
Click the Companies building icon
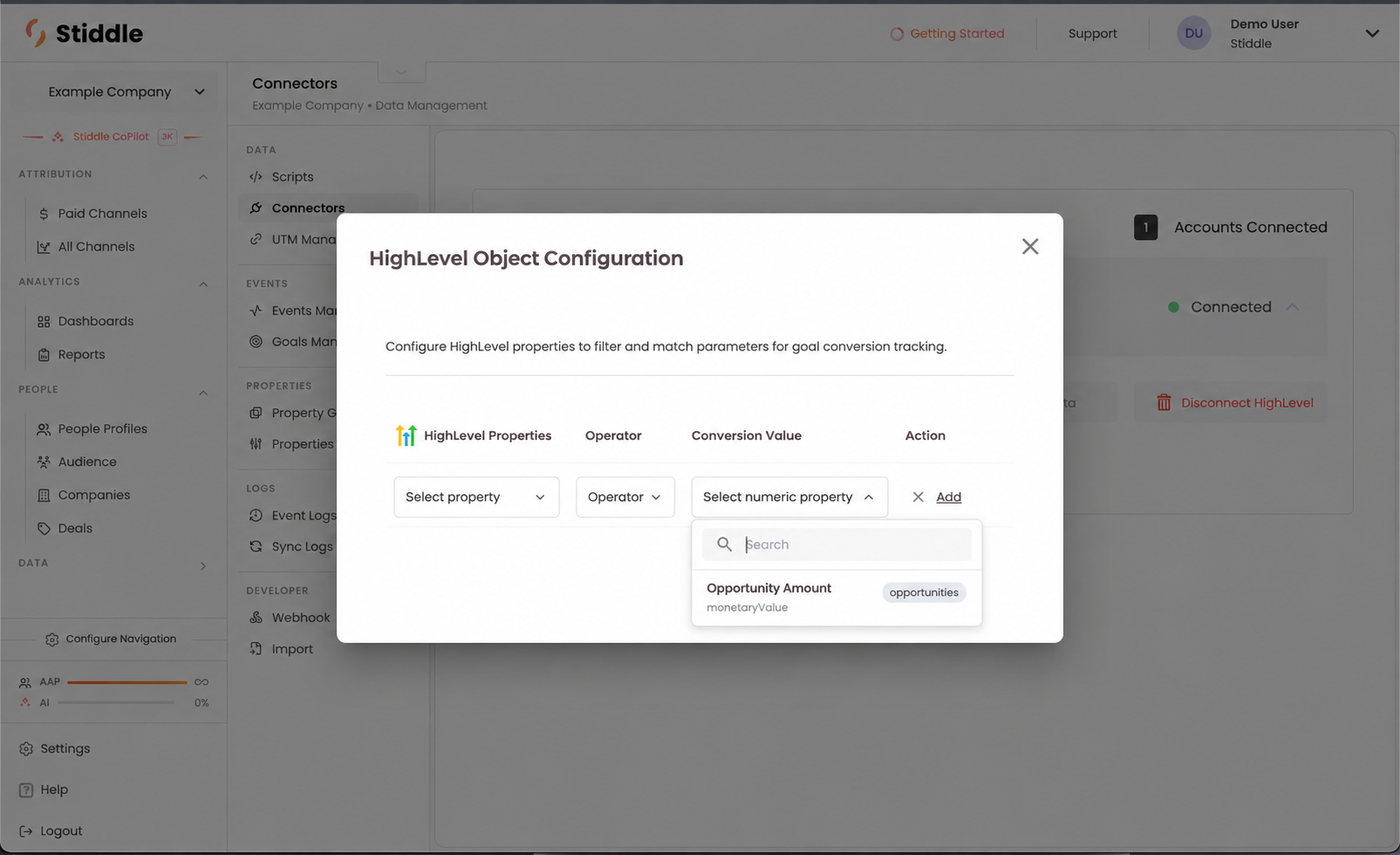[44, 496]
